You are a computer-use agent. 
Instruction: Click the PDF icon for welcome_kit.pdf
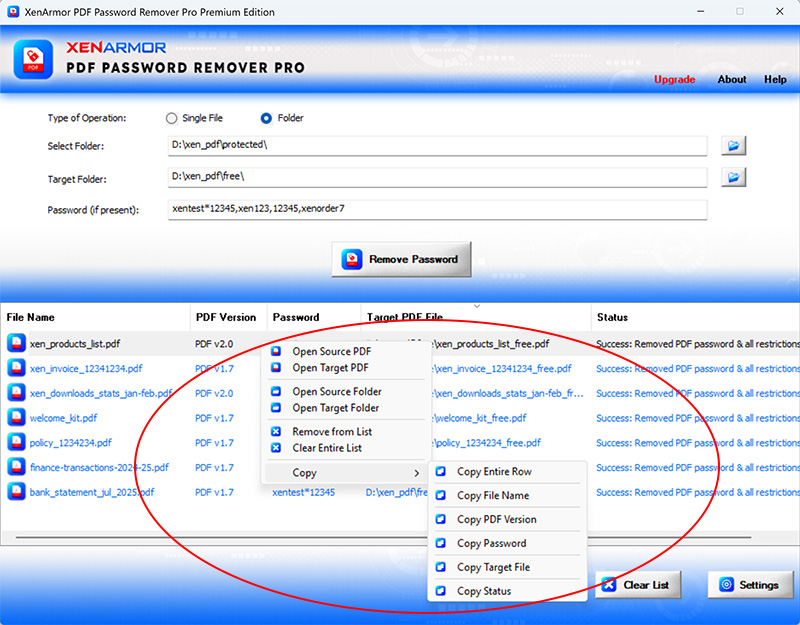tap(16, 417)
